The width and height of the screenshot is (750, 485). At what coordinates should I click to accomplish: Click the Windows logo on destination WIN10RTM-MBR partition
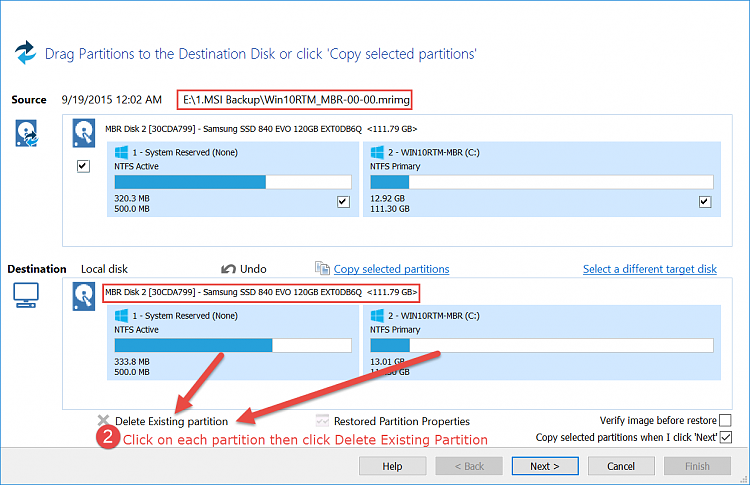tap(377, 316)
